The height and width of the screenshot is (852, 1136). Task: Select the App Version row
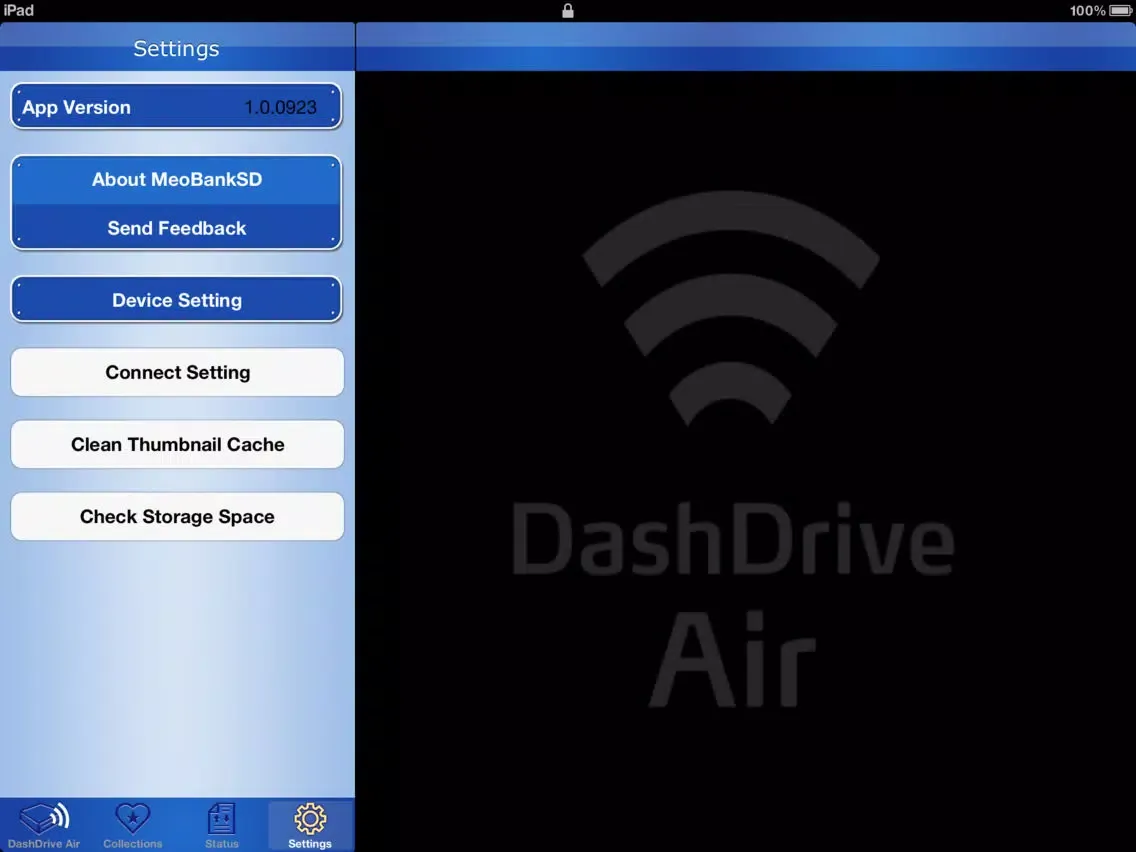click(x=177, y=106)
